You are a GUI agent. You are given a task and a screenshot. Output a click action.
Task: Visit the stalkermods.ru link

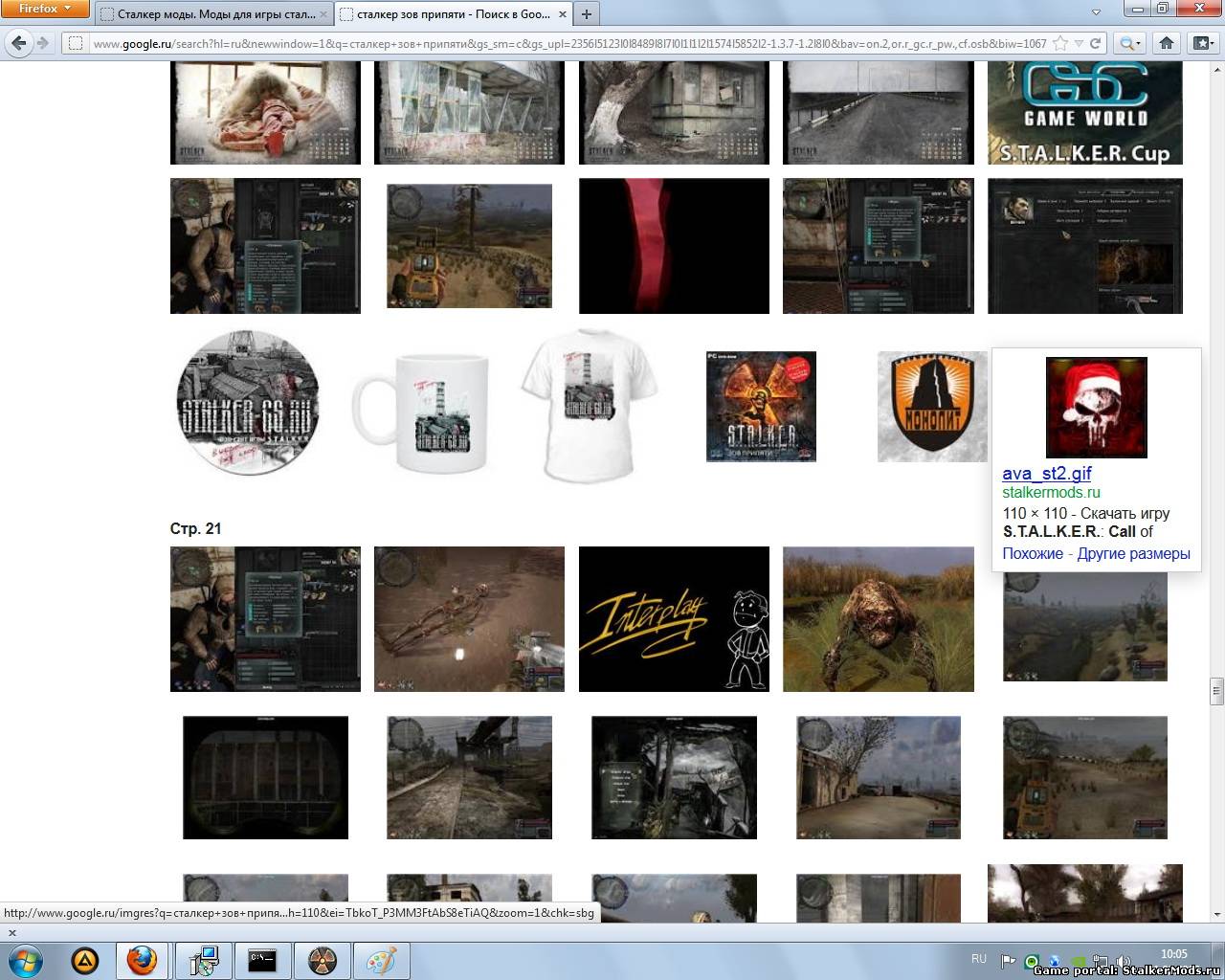1051,492
